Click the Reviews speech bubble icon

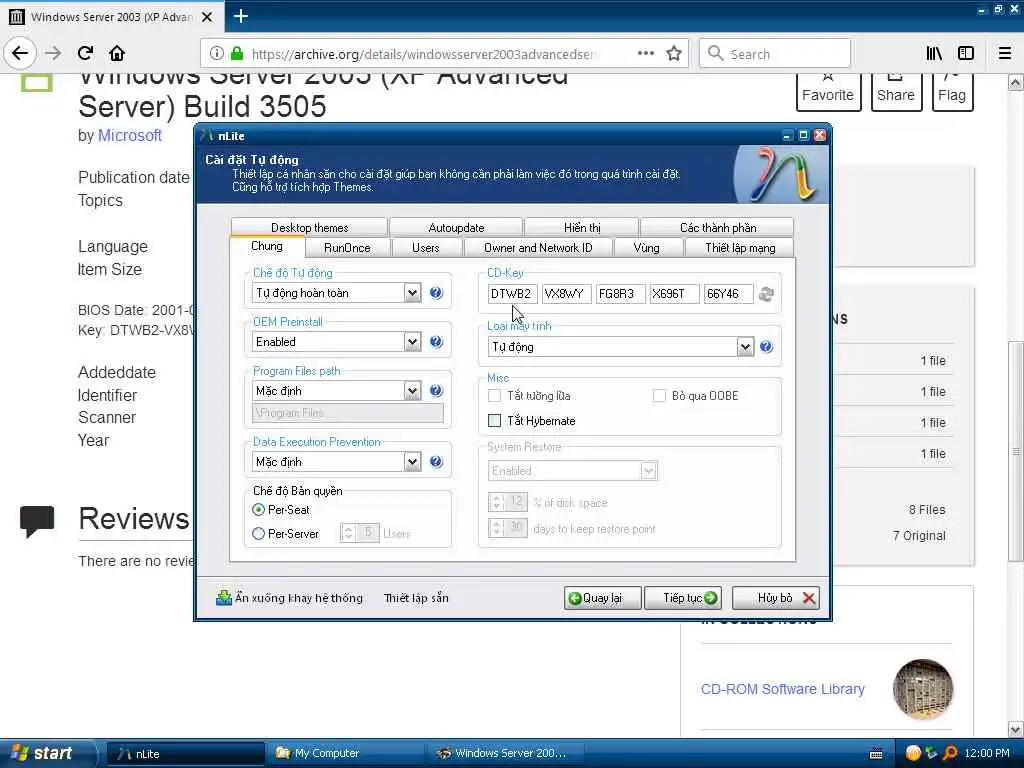tap(37, 521)
